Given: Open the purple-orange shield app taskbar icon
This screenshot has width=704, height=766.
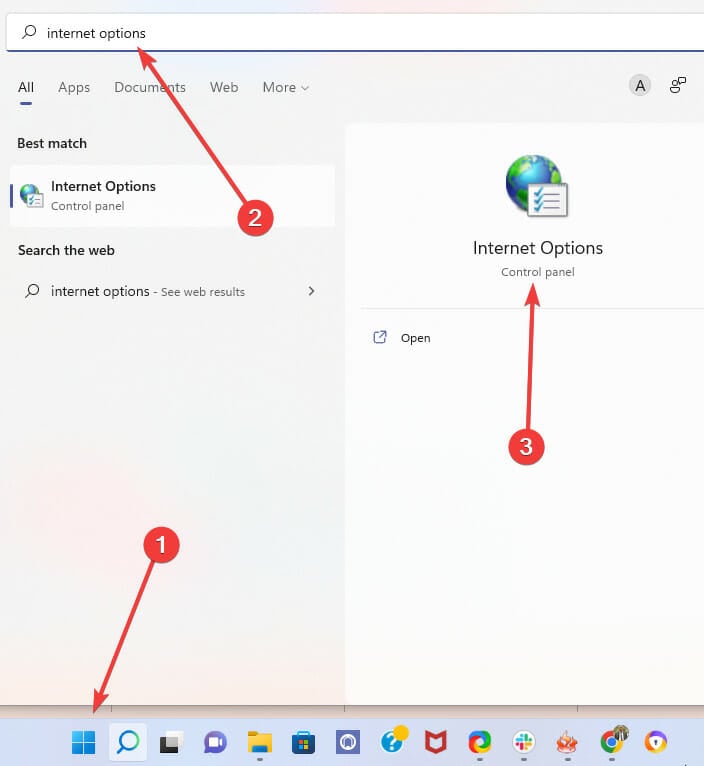Looking at the screenshot, I should pyautogui.click(x=656, y=742).
